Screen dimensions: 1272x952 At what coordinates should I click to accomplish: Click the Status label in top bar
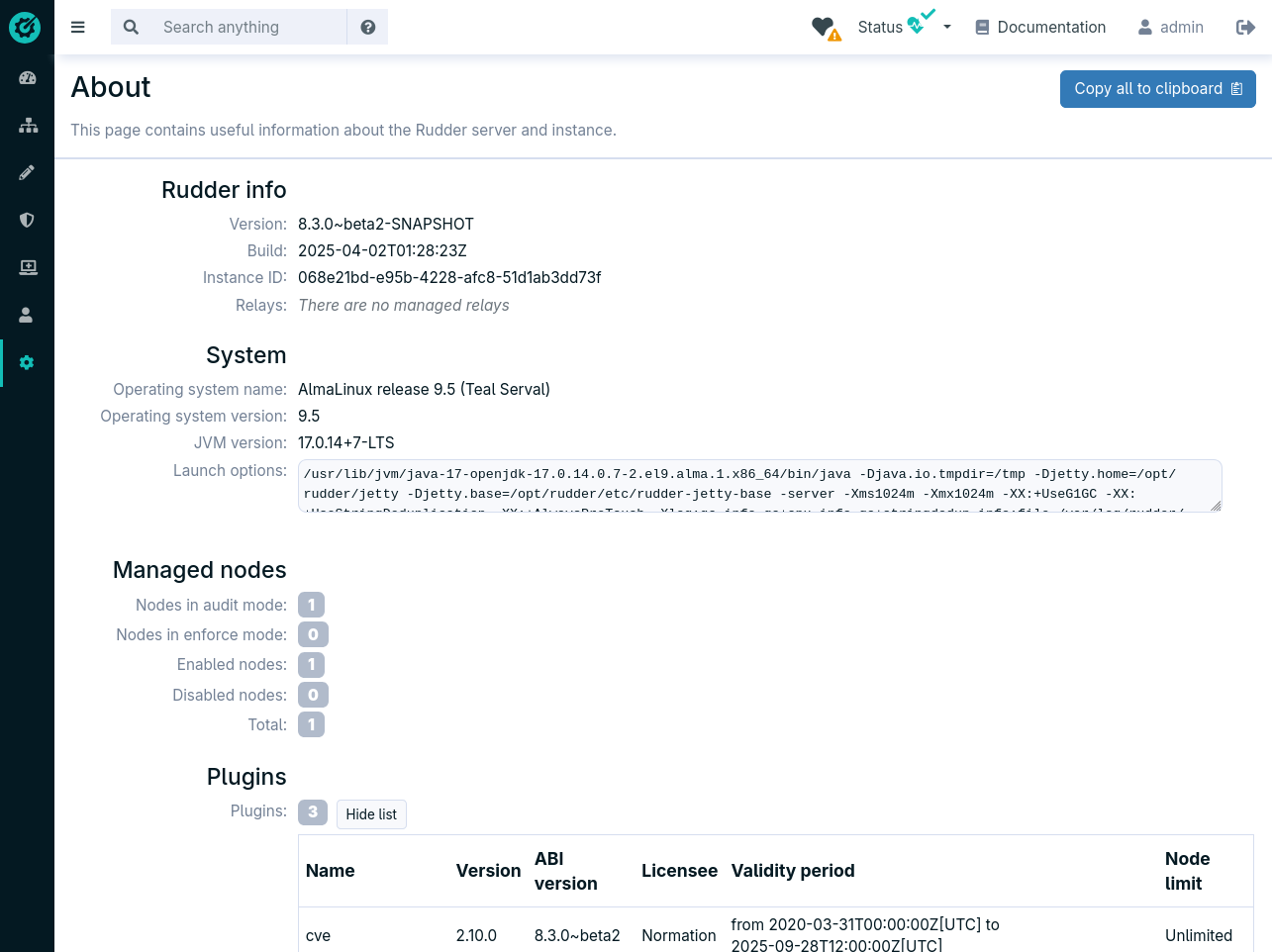pyautogui.click(x=880, y=28)
